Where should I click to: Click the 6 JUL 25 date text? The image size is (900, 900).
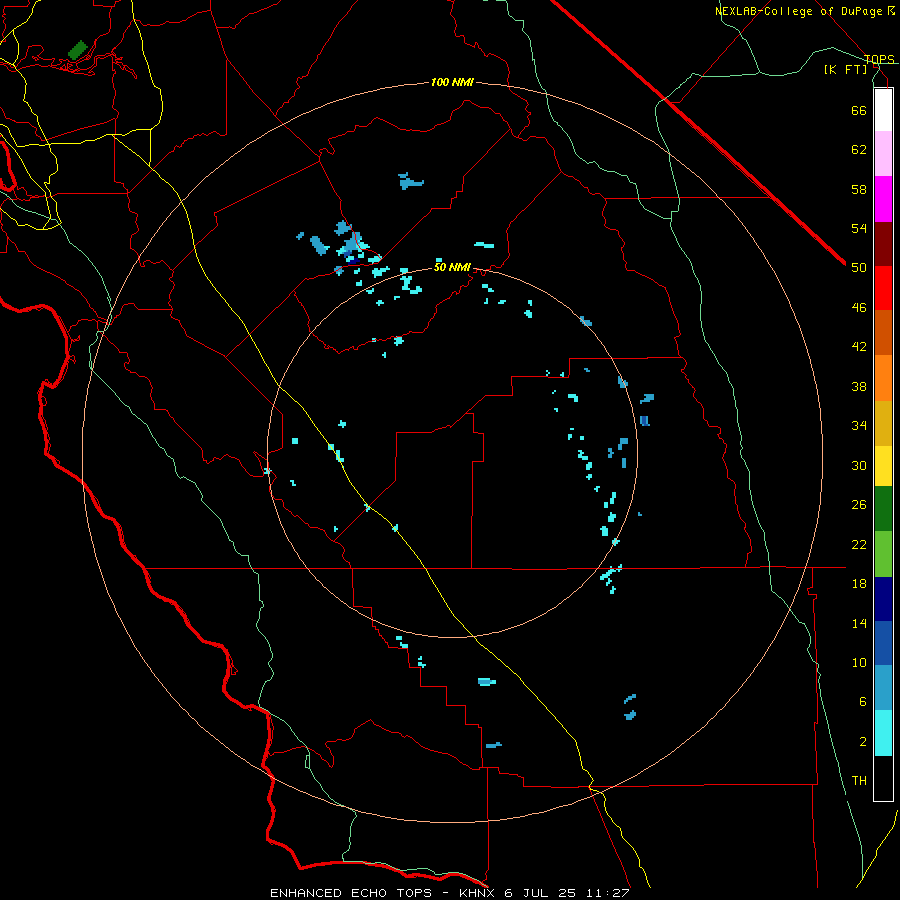point(542,893)
